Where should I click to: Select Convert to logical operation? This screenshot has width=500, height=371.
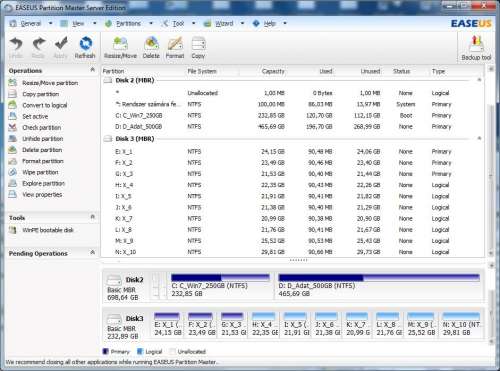45,105
